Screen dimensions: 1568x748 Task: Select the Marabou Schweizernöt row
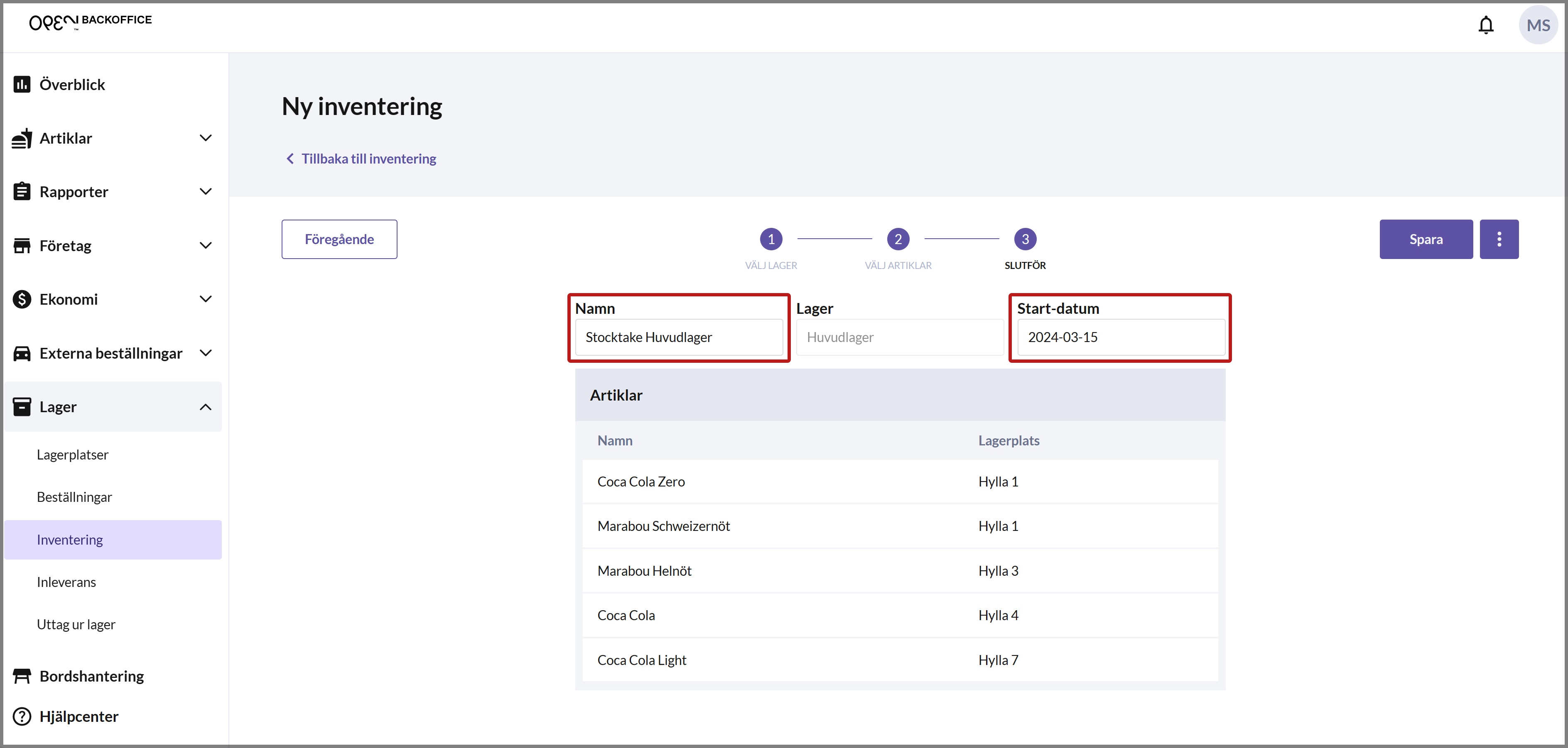click(900, 526)
